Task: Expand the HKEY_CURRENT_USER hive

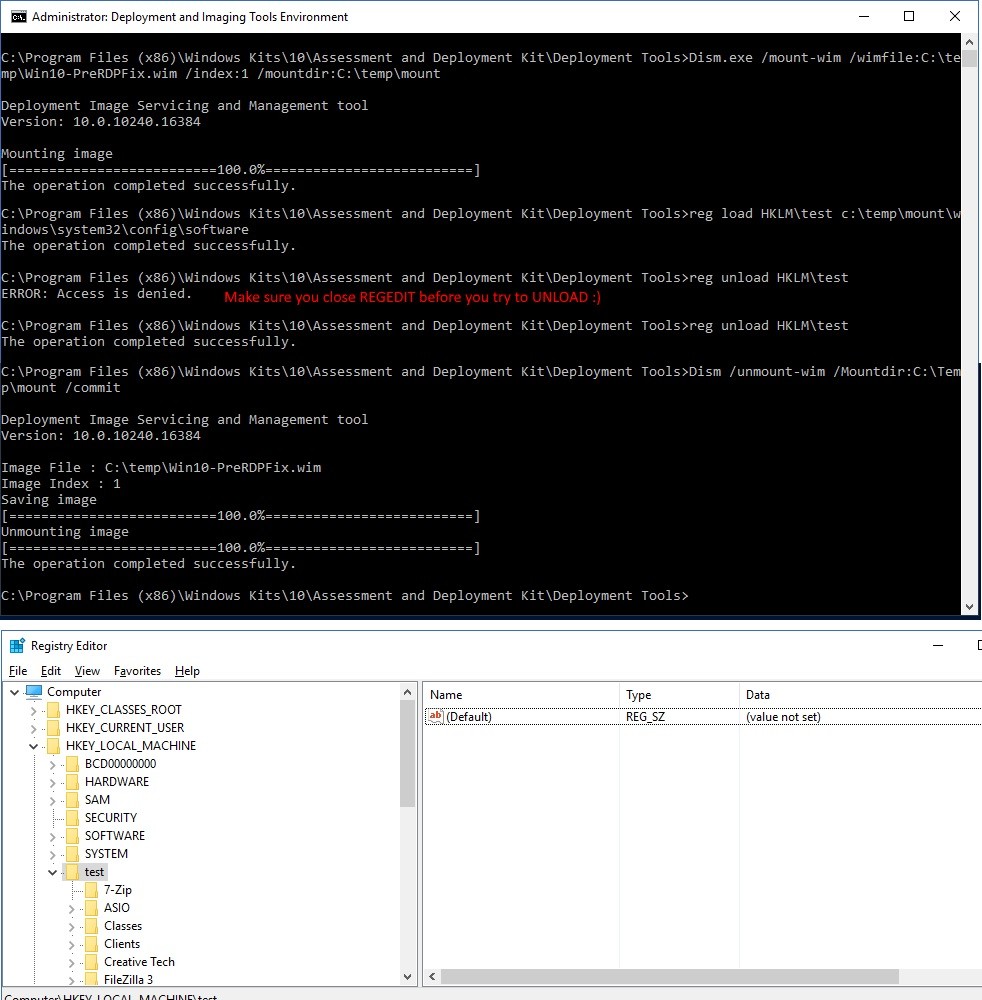Action: [x=34, y=728]
